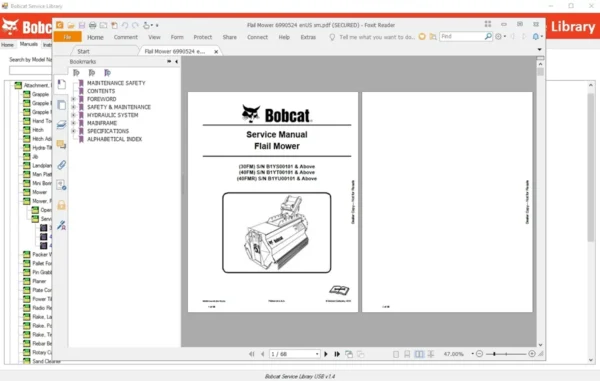
Task: Collapse the Bookmarks panel arrow
Action: coord(176,62)
